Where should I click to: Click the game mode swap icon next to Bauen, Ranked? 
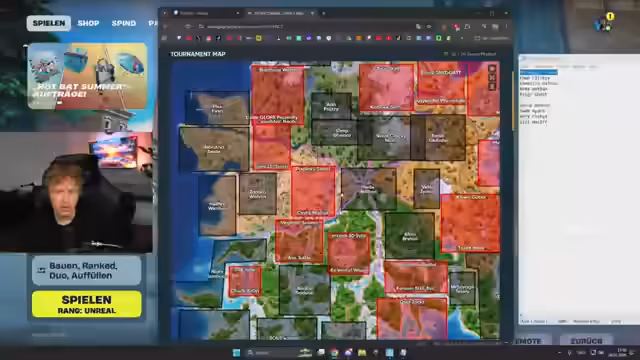click(41, 270)
